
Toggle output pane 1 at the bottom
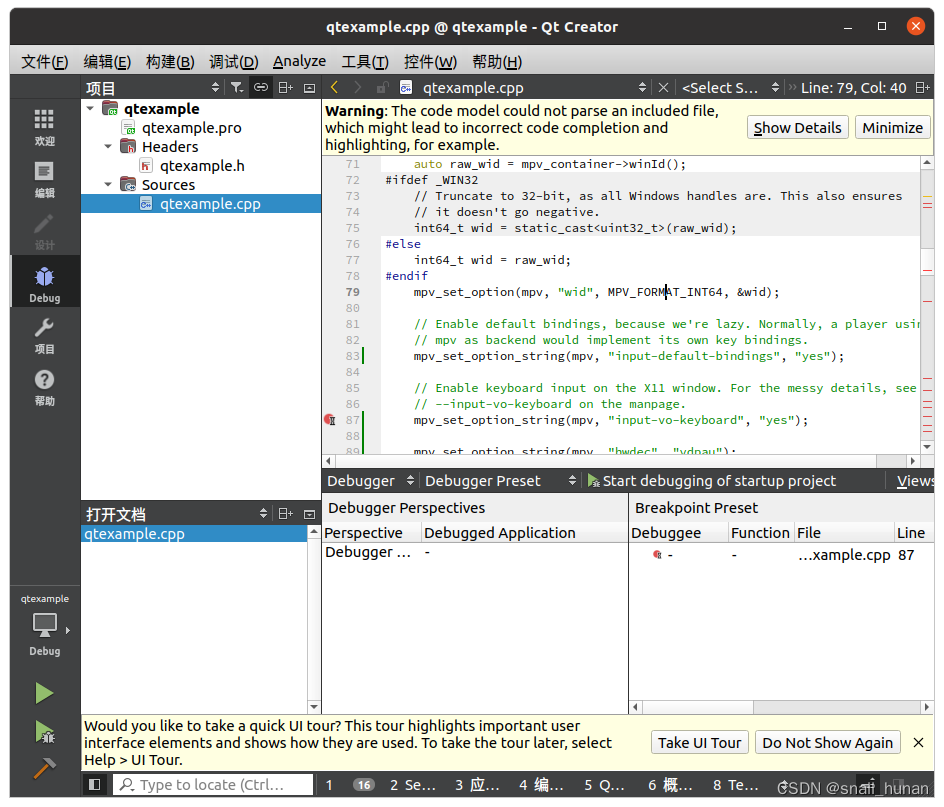point(329,785)
